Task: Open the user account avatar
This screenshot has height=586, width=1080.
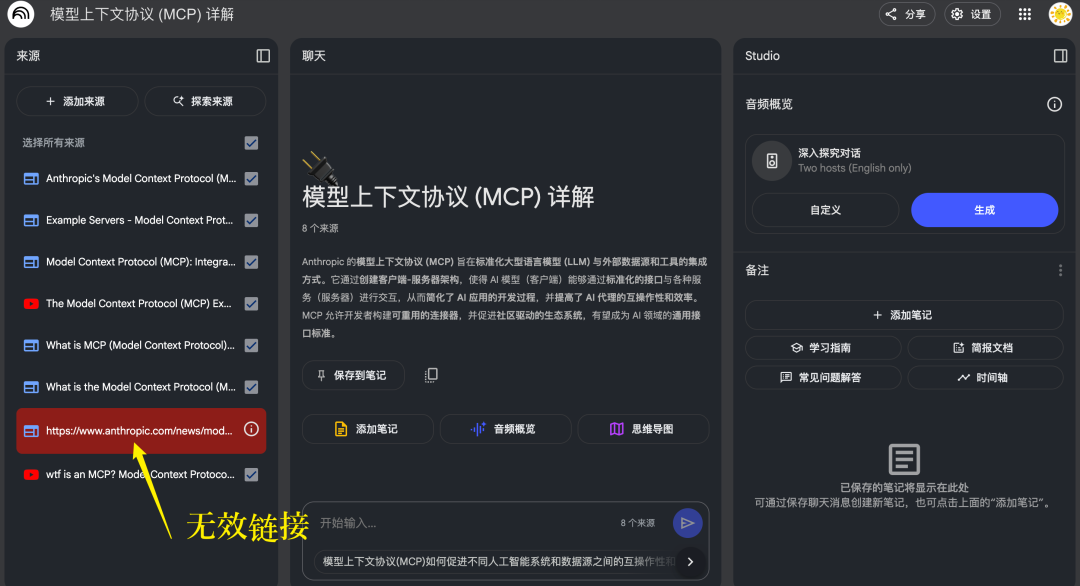Action: [x=1061, y=14]
